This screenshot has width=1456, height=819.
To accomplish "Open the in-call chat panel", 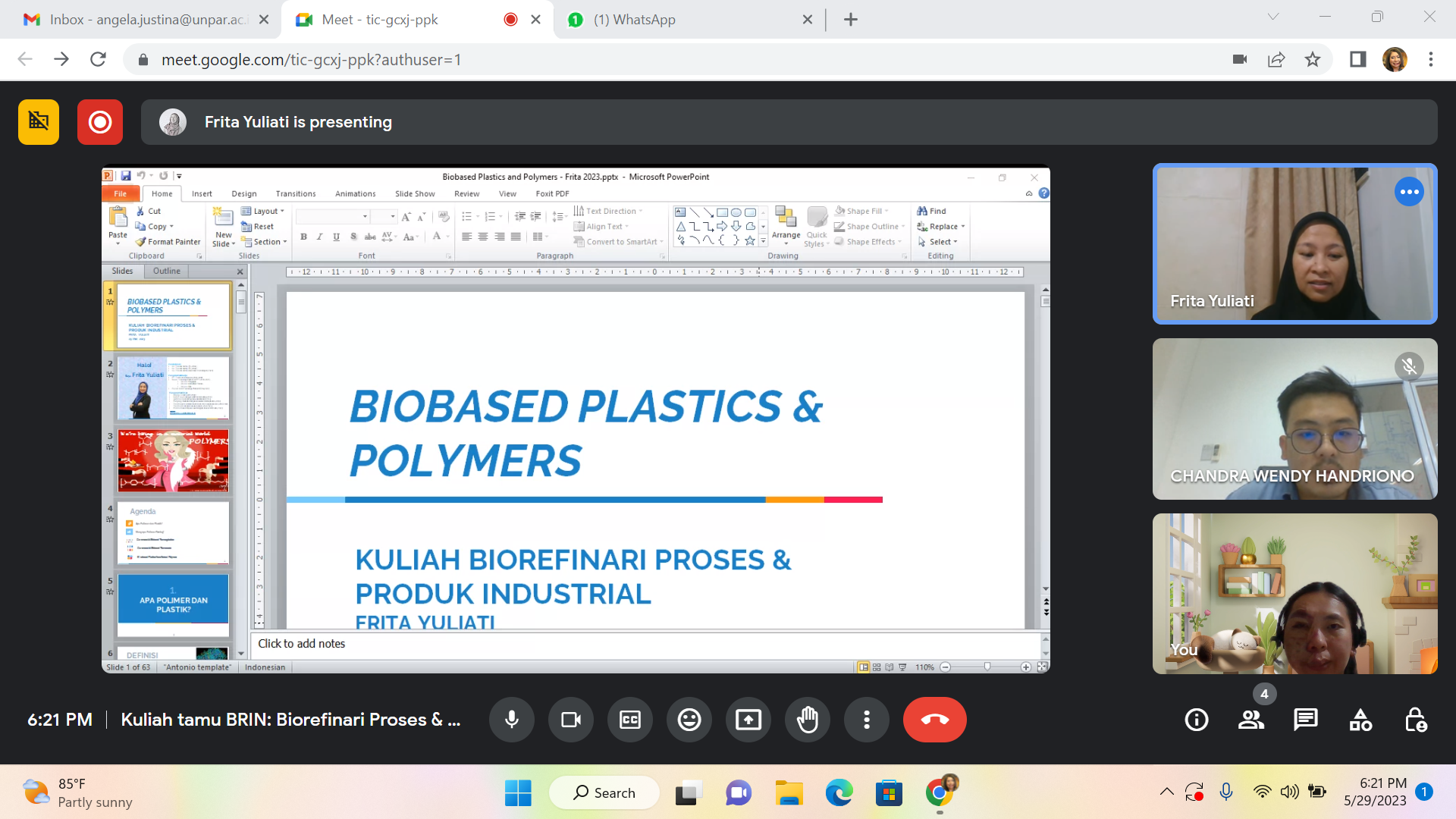I will pyautogui.click(x=1305, y=720).
